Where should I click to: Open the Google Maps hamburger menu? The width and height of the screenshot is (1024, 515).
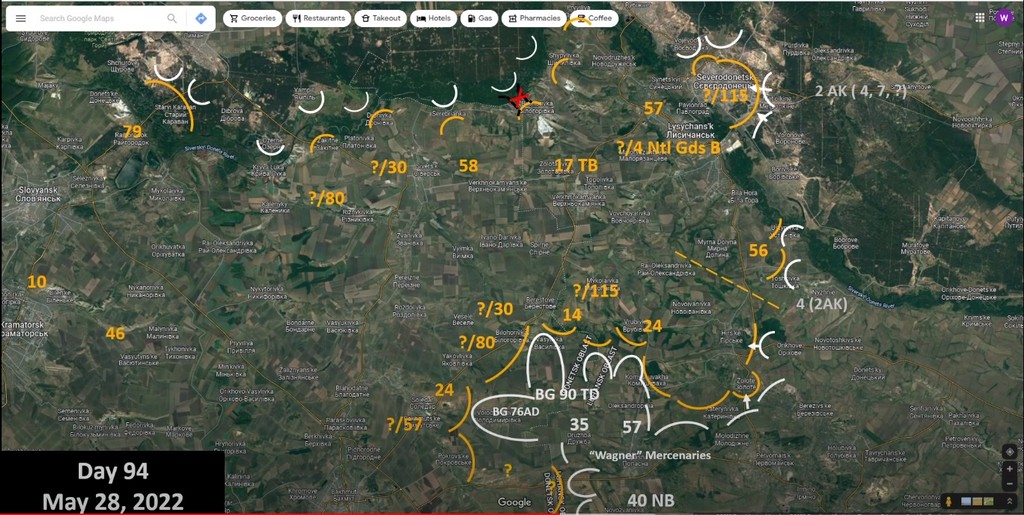tap(21, 18)
